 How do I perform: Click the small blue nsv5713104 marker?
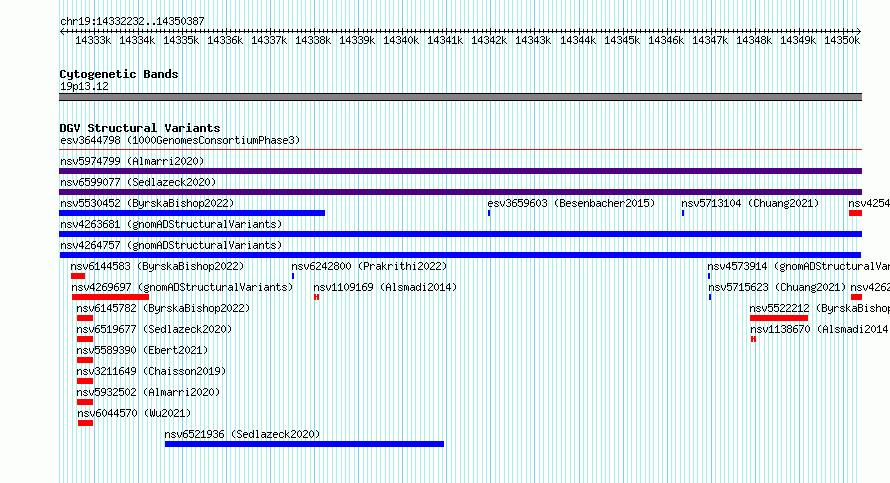coord(683,213)
